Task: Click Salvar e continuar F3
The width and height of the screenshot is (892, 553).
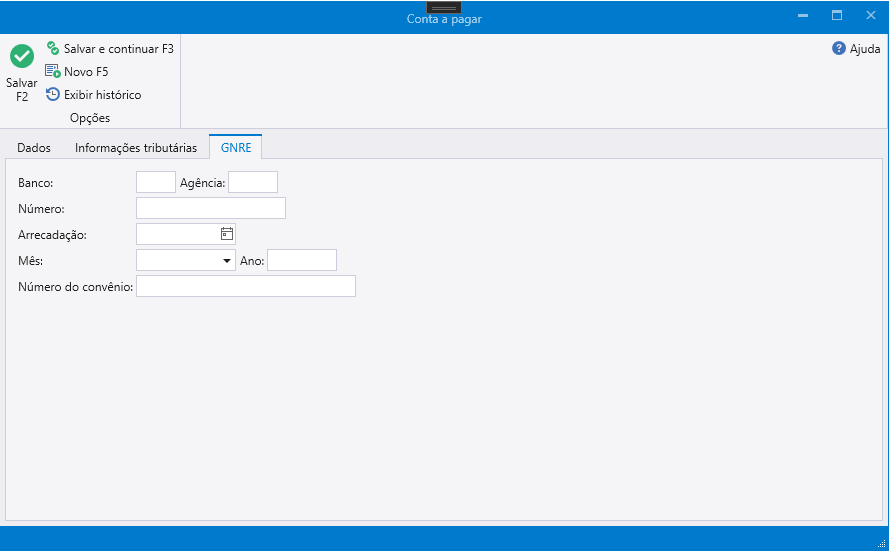Action: (x=110, y=48)
